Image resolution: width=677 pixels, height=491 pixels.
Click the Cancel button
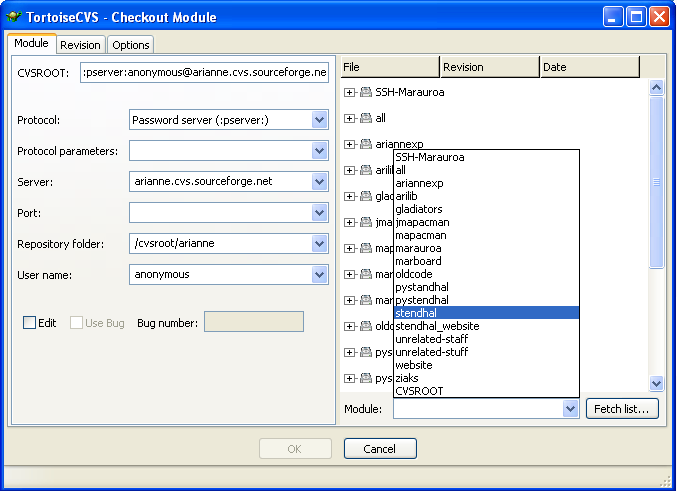[x=379, y=449]
